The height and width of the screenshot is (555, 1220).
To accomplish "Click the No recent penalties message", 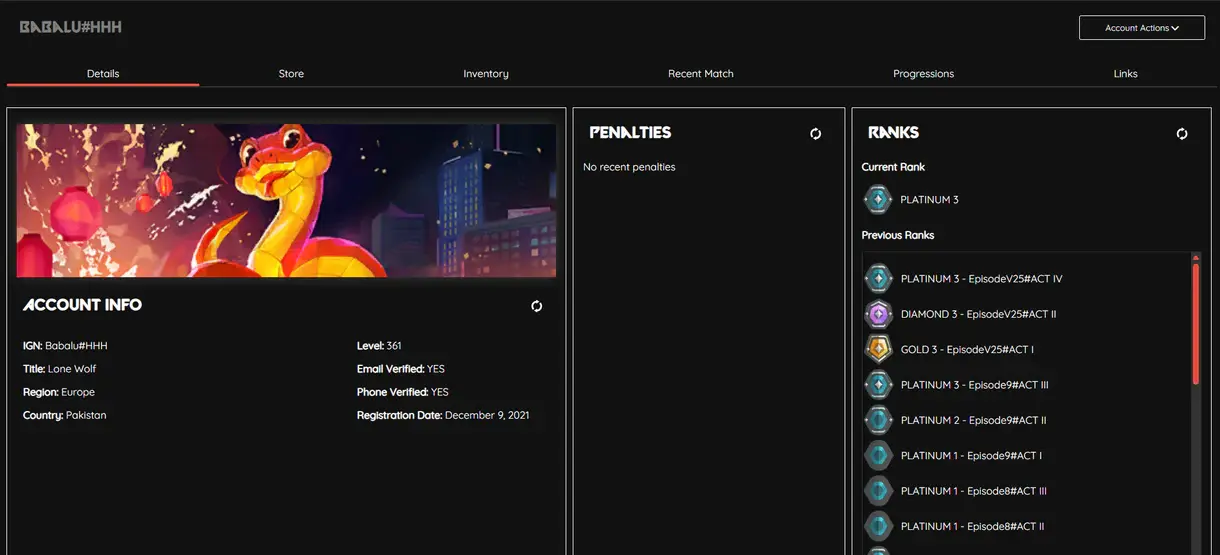I will pos(629,167).
